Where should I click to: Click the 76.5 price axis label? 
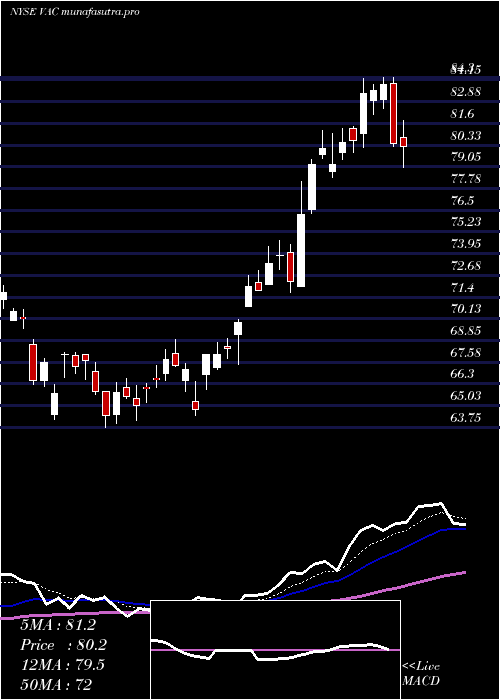[x=462, y=200]
